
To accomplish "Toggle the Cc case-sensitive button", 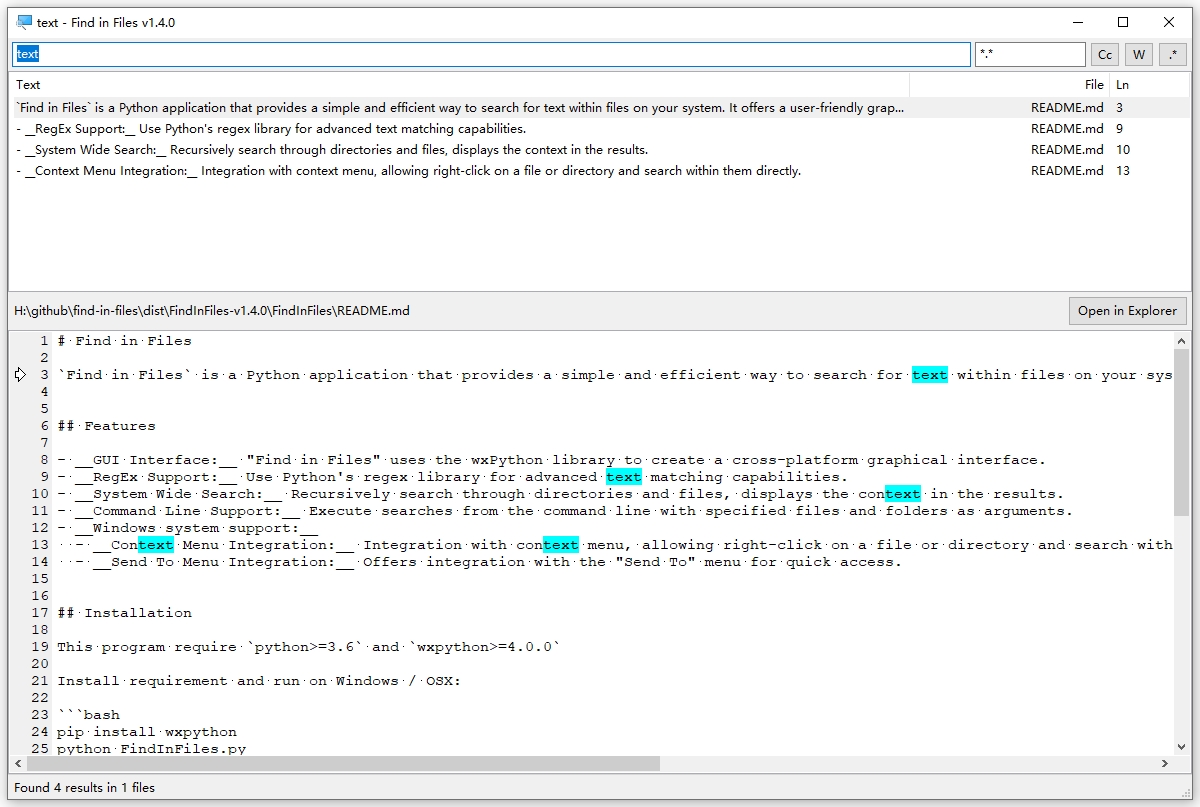I will 1104,55.
